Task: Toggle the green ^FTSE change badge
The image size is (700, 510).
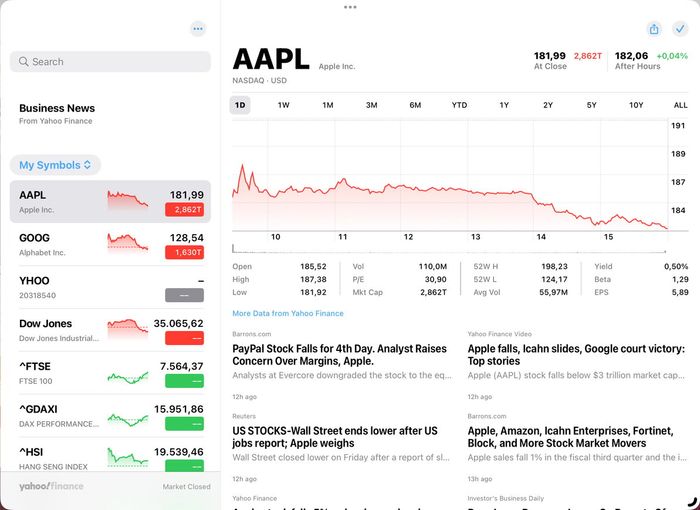Action: tap(184, 381)
